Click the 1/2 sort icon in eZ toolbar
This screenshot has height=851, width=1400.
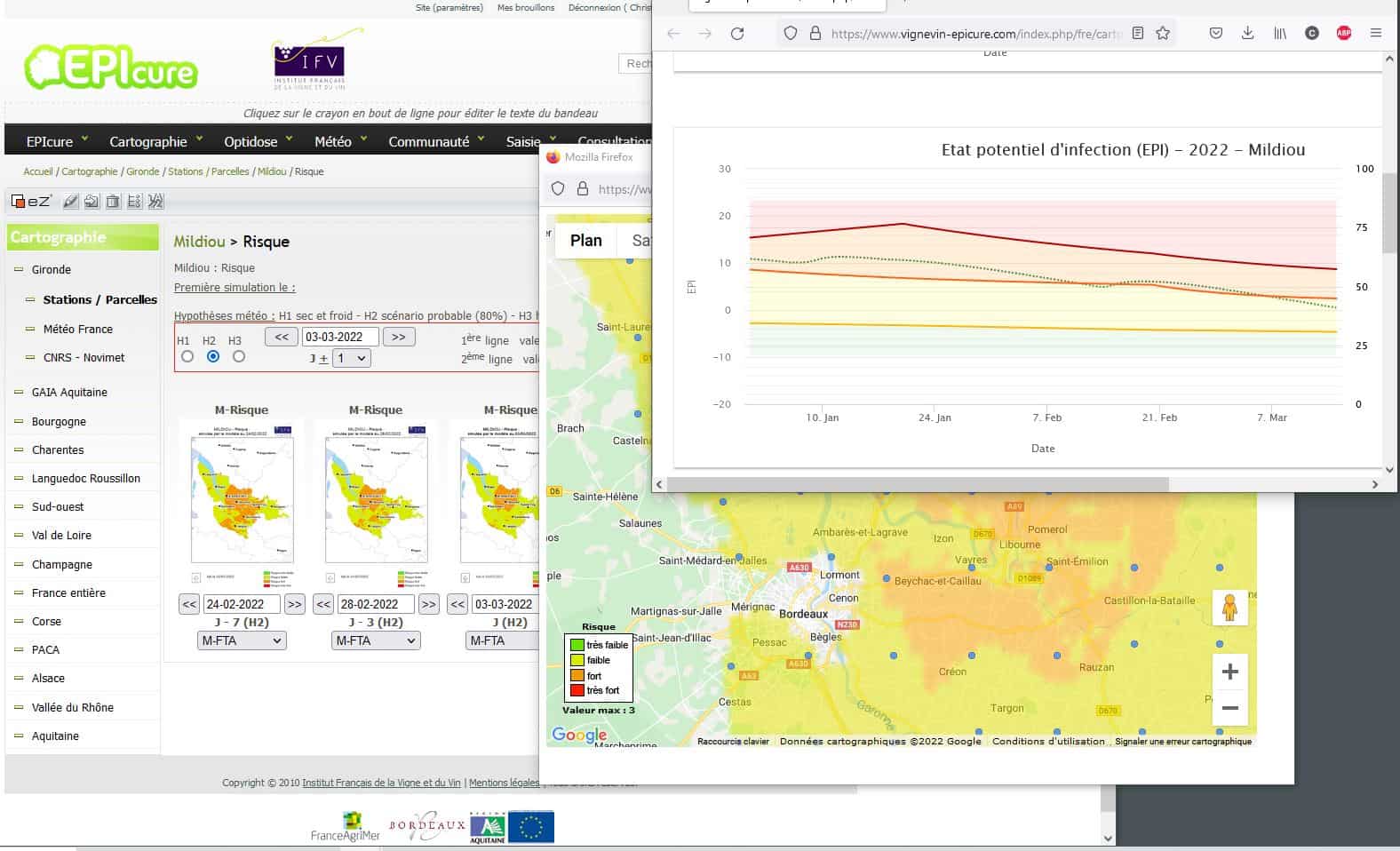(155, 202)
